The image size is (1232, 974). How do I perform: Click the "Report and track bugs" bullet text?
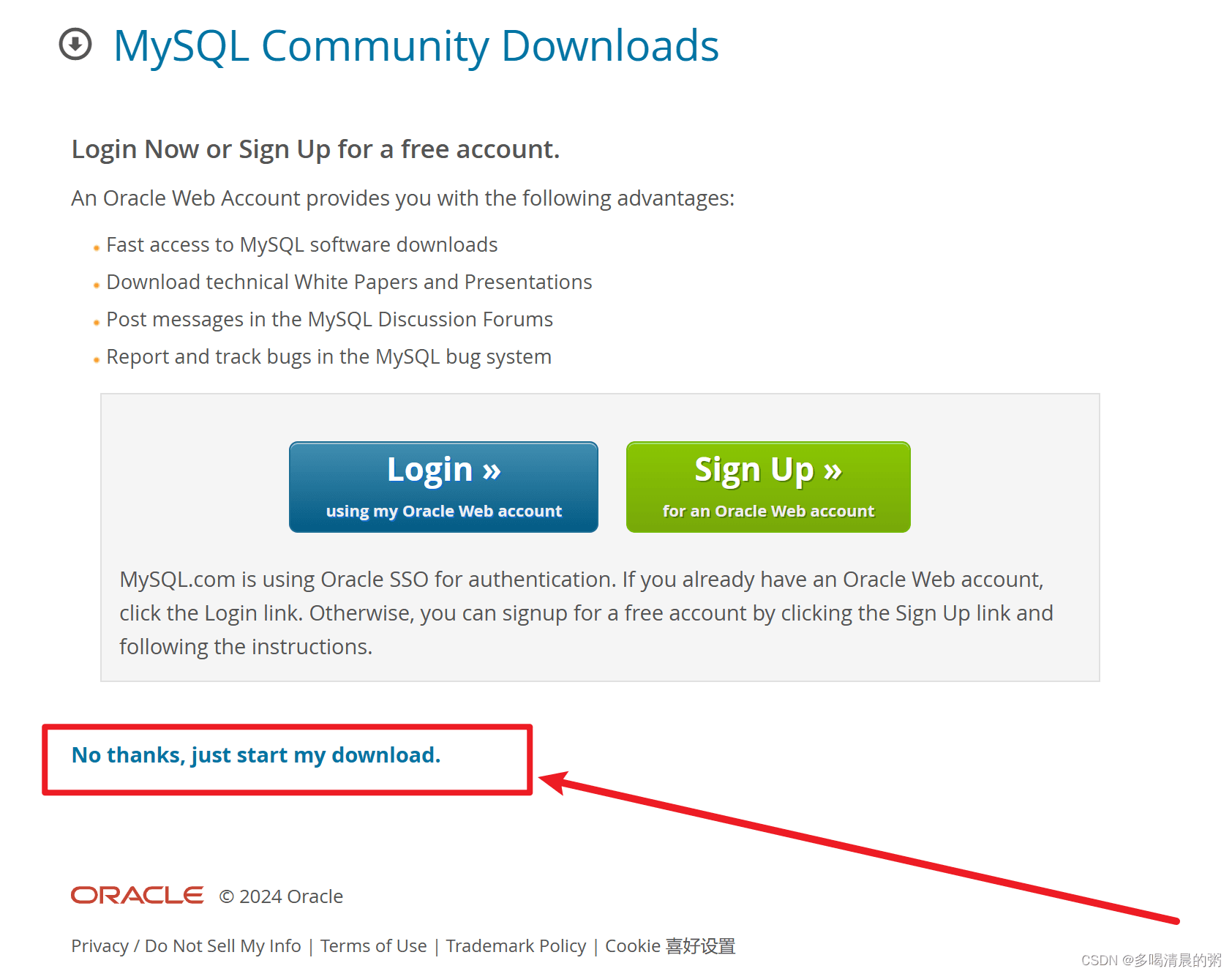(x=328, y=356)
